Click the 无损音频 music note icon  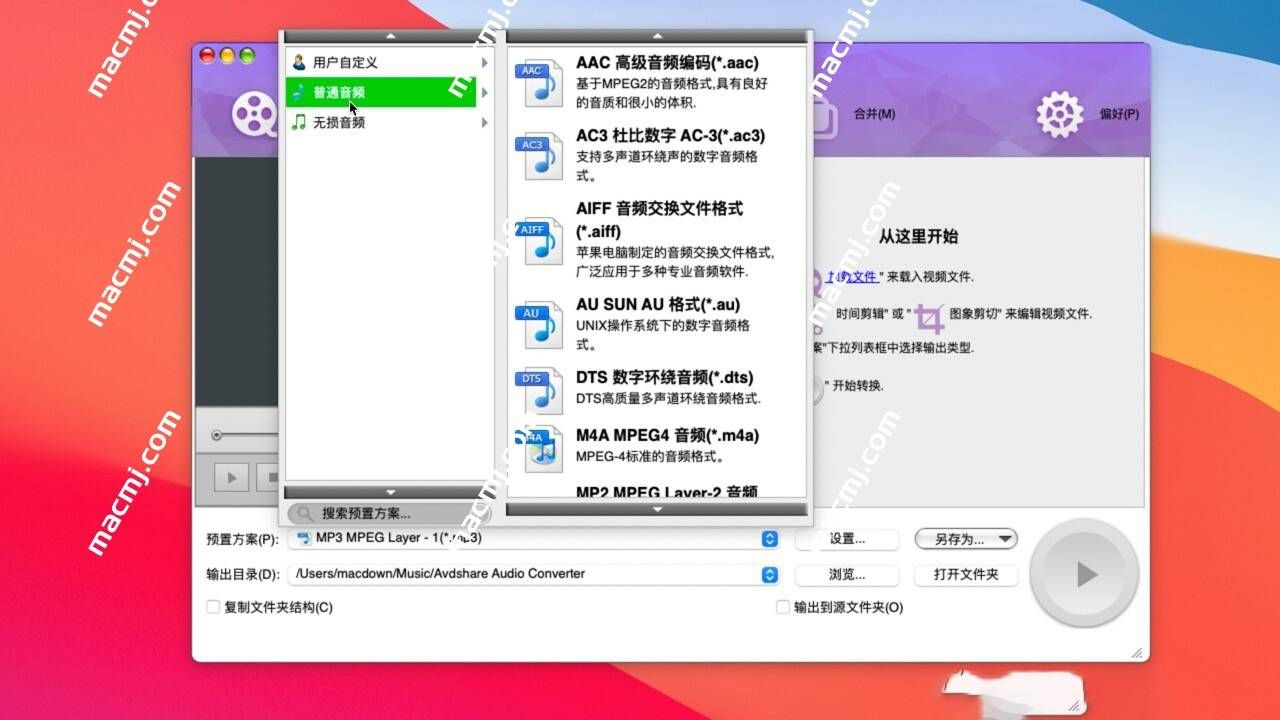click(298, 122)
